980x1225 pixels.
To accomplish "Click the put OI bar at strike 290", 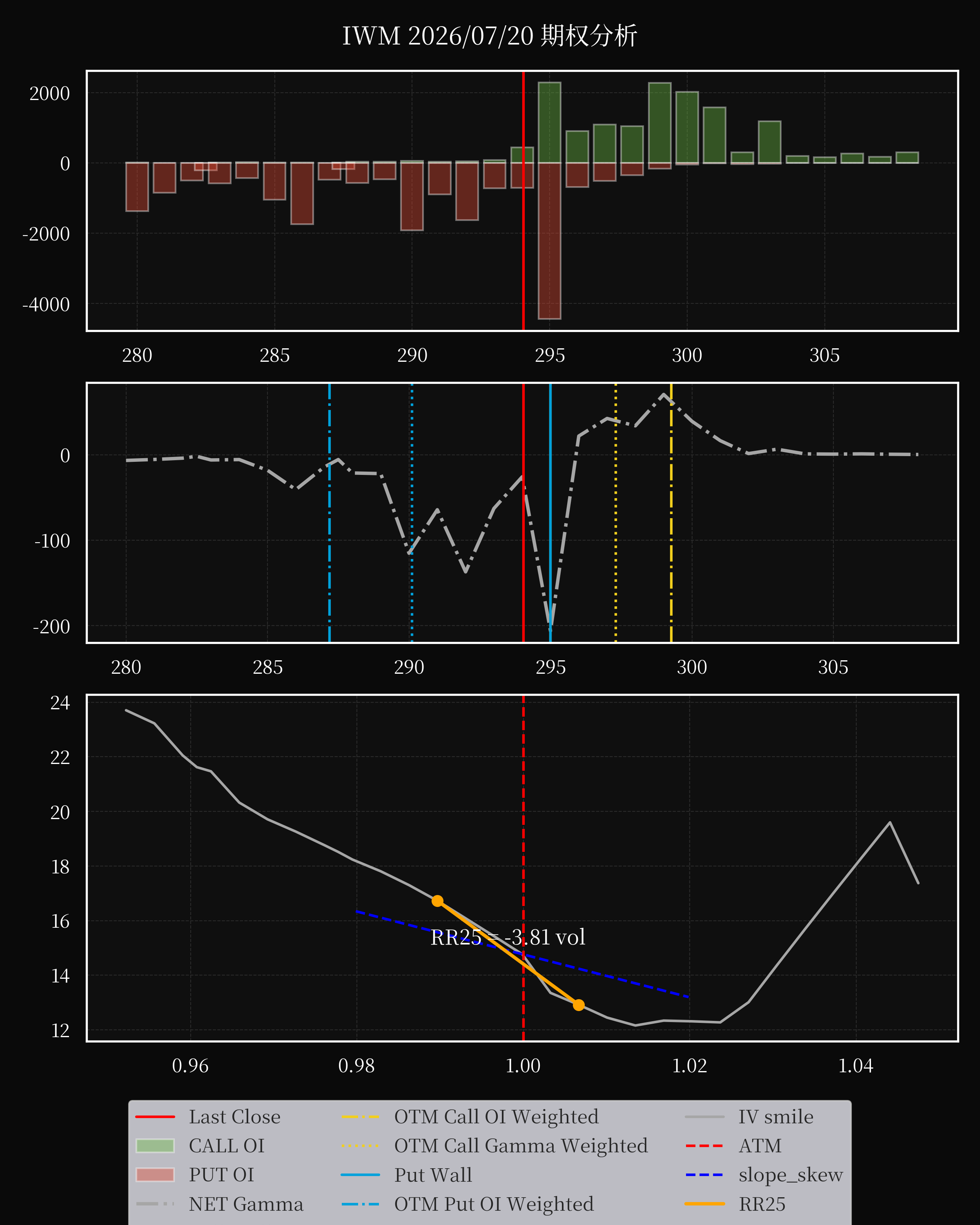I will pyautogui.click(x=412, y=196).
